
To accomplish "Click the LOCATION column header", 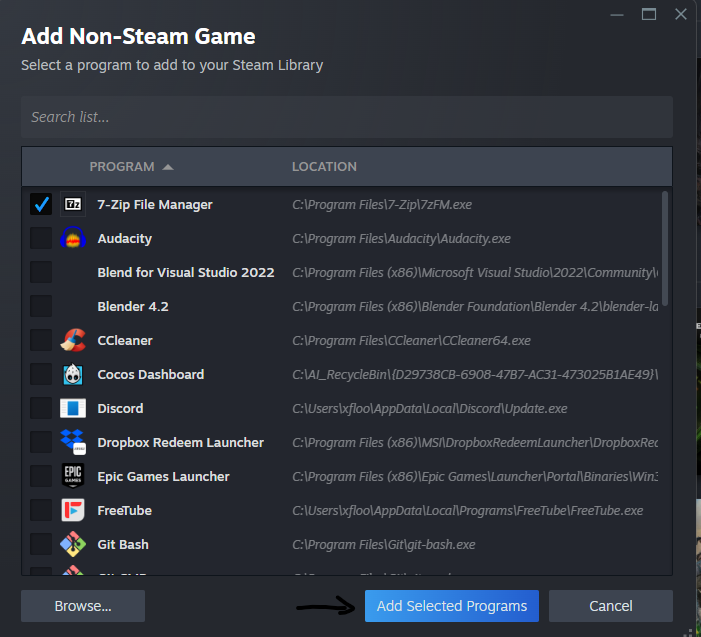I will pyautogui.click(x=324, y=167).
